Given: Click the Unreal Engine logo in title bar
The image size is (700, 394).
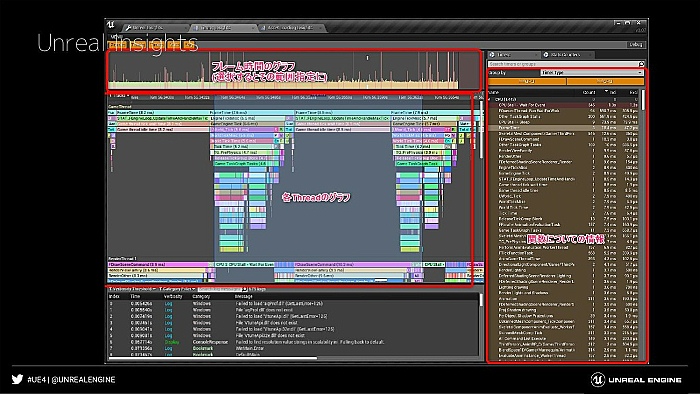Looking at the screenshot, I should click(x=111, y=25).
